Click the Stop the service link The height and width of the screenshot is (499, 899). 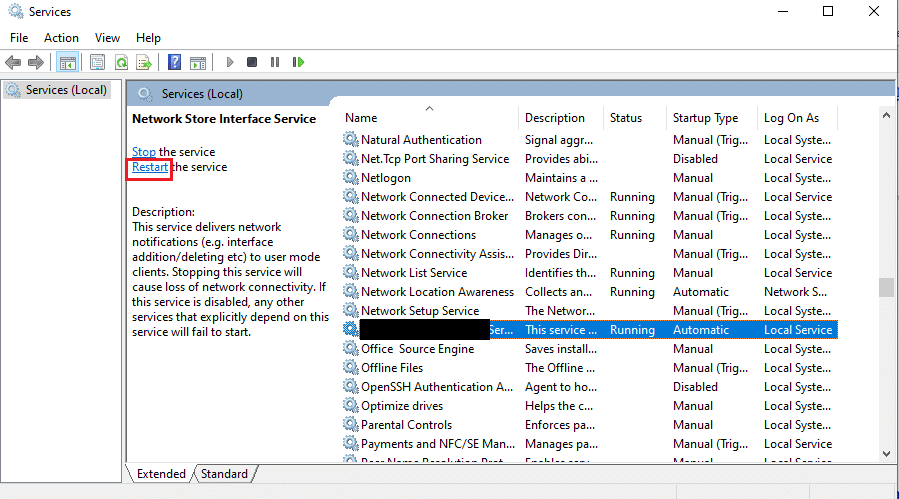[x=144, y=152]
